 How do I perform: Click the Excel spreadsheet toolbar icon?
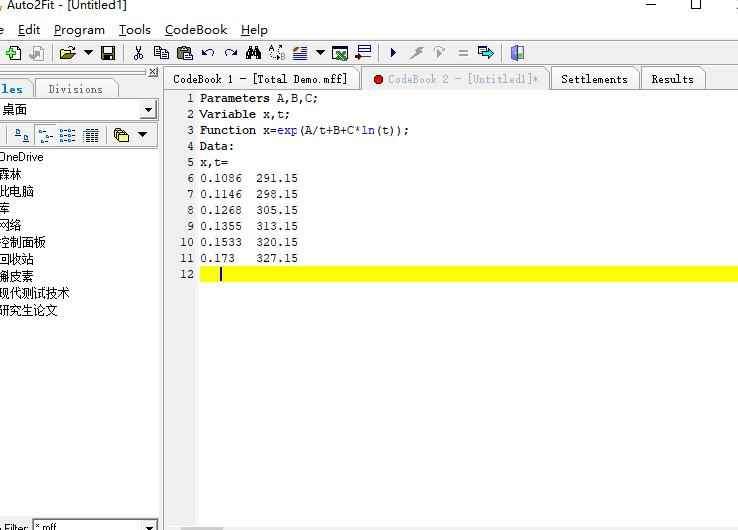click(x=340, y=53)
